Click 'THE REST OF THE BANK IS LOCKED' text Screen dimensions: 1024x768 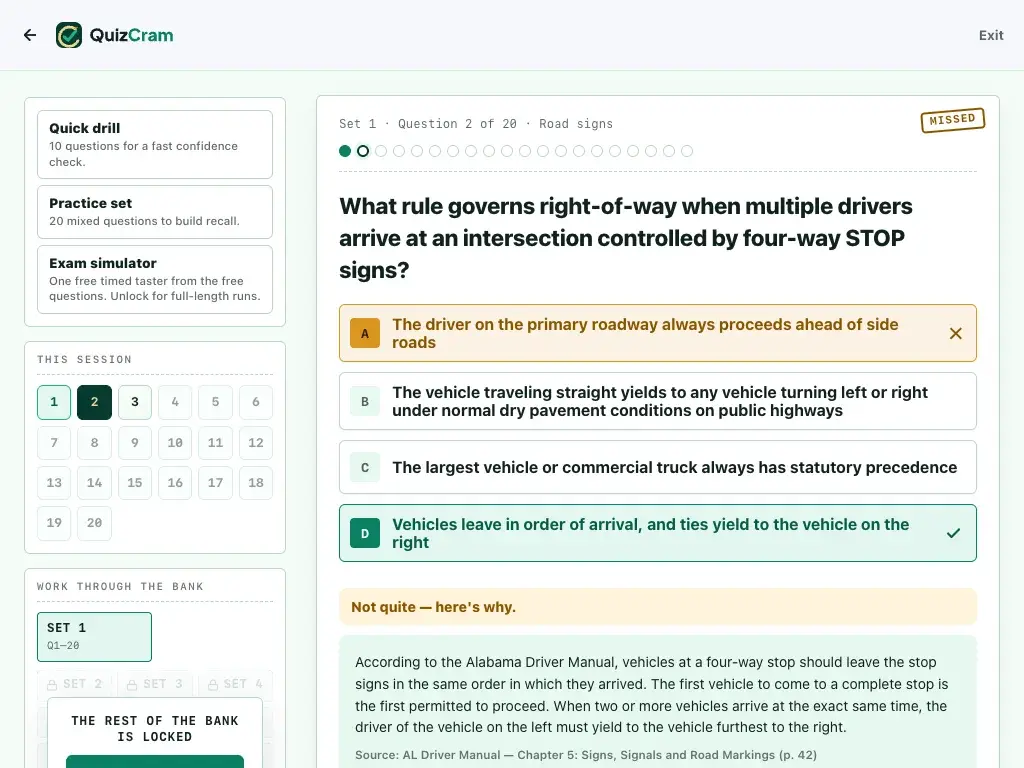tap(155, 729)
